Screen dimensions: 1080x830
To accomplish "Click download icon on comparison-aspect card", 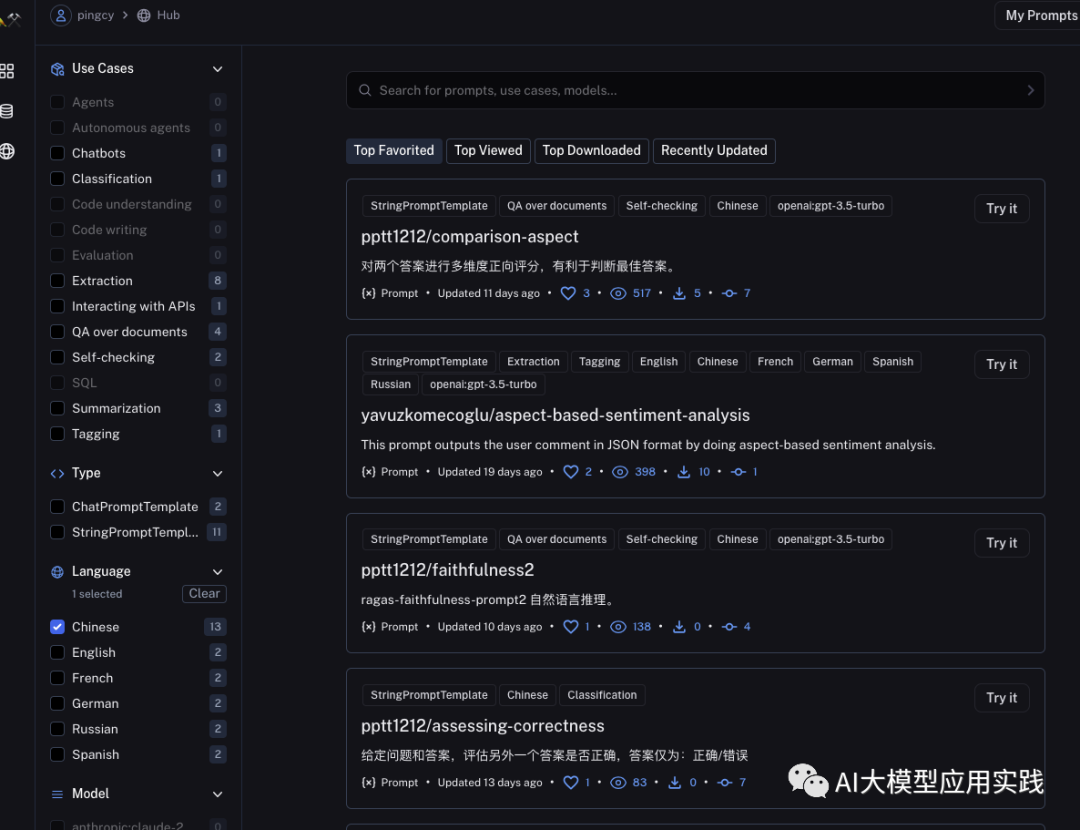I will (679, 293).
